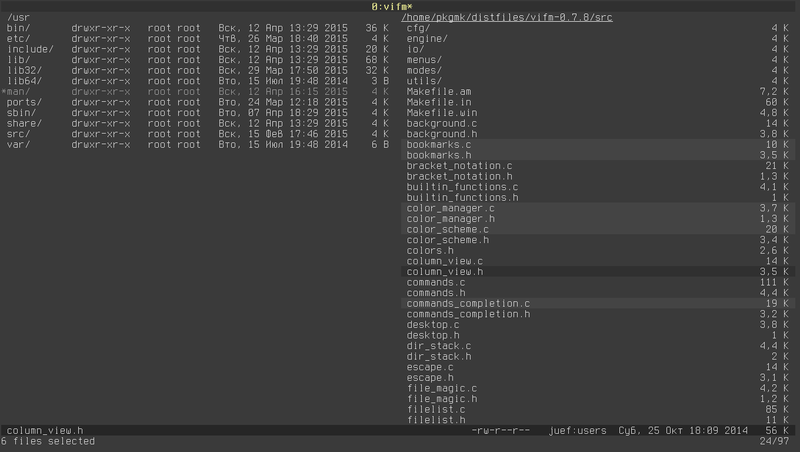
Task: Select builtin_functions.h
Action: [x=598, y=197]
